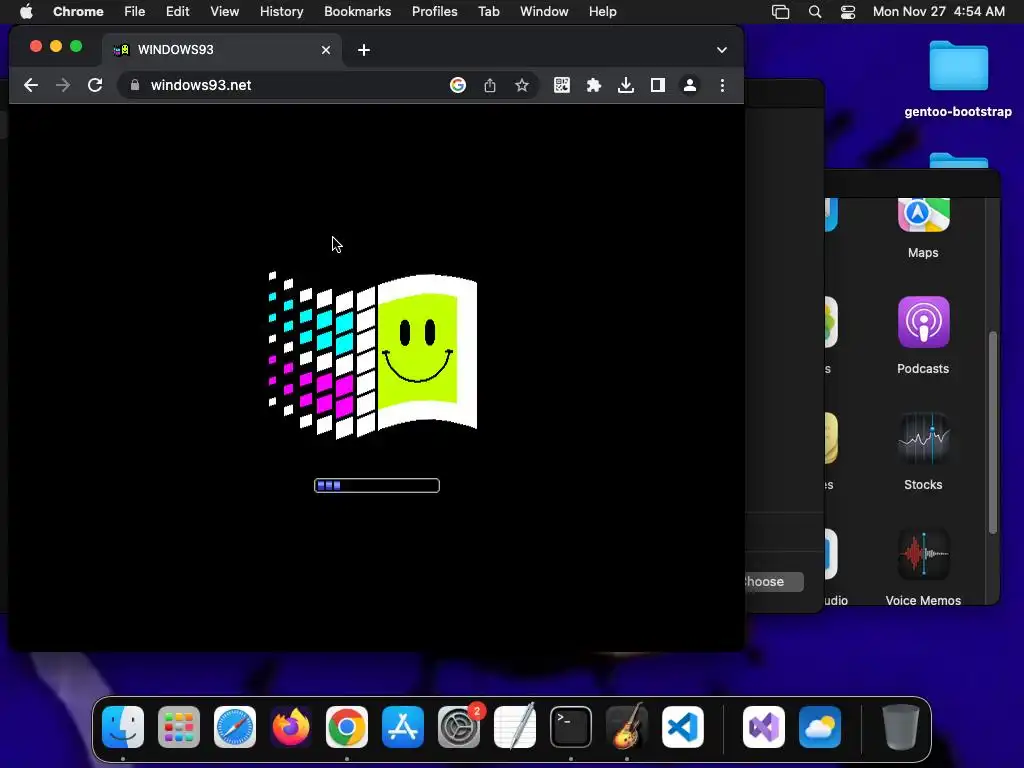
Task: Click the date and time in menu bar
Action: [x=938, y=11]
